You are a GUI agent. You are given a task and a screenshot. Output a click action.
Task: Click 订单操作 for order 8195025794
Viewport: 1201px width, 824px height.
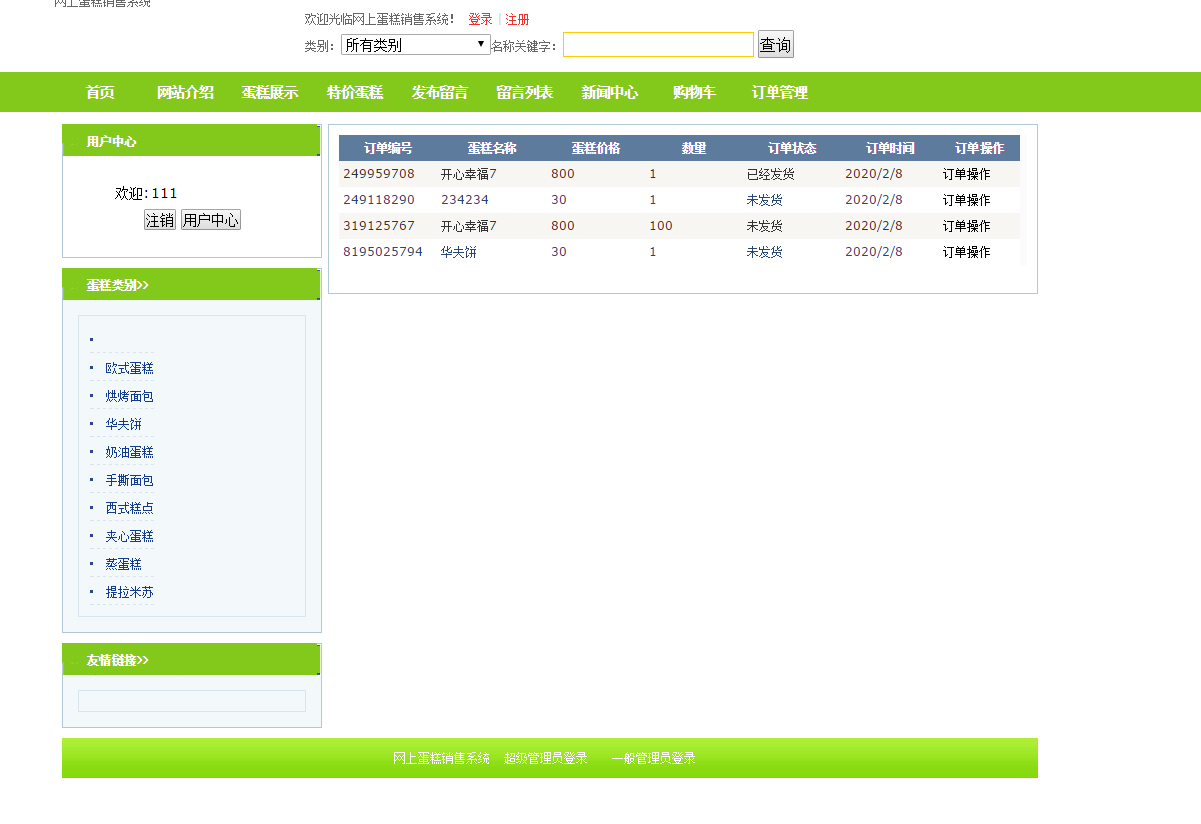tap(966, 252)
